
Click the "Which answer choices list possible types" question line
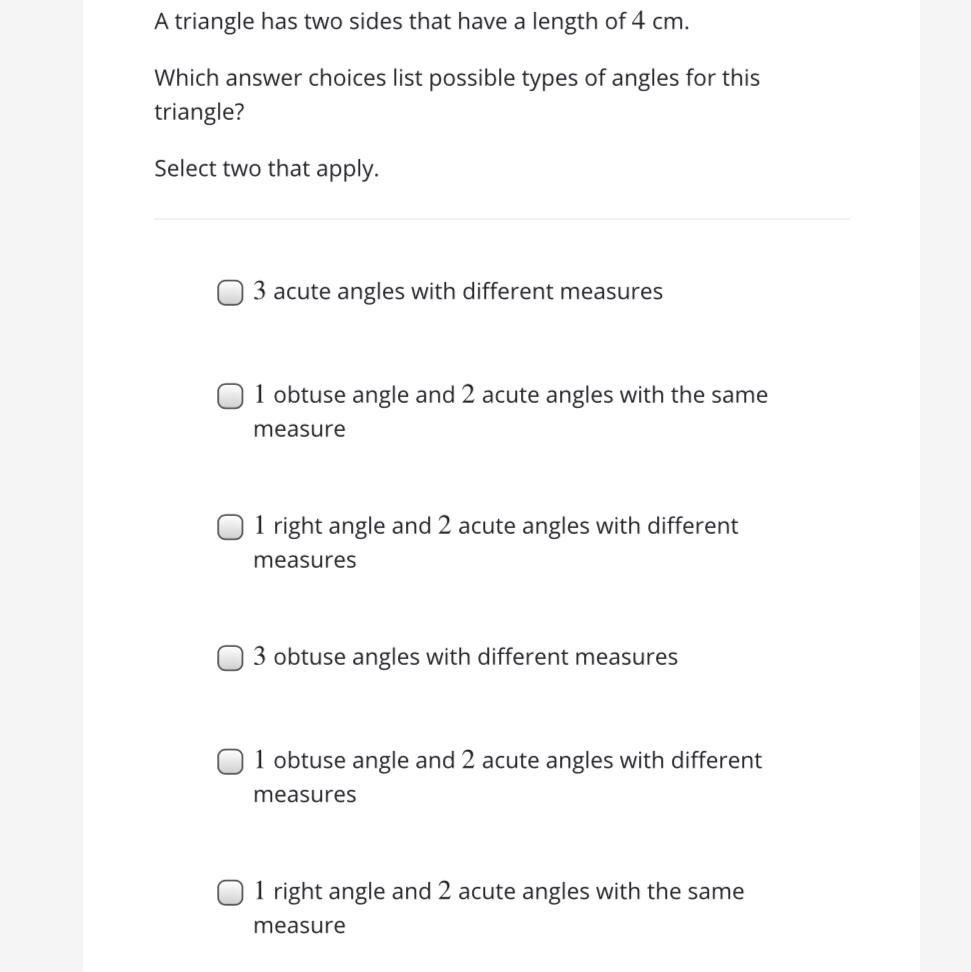click(456, 78)
